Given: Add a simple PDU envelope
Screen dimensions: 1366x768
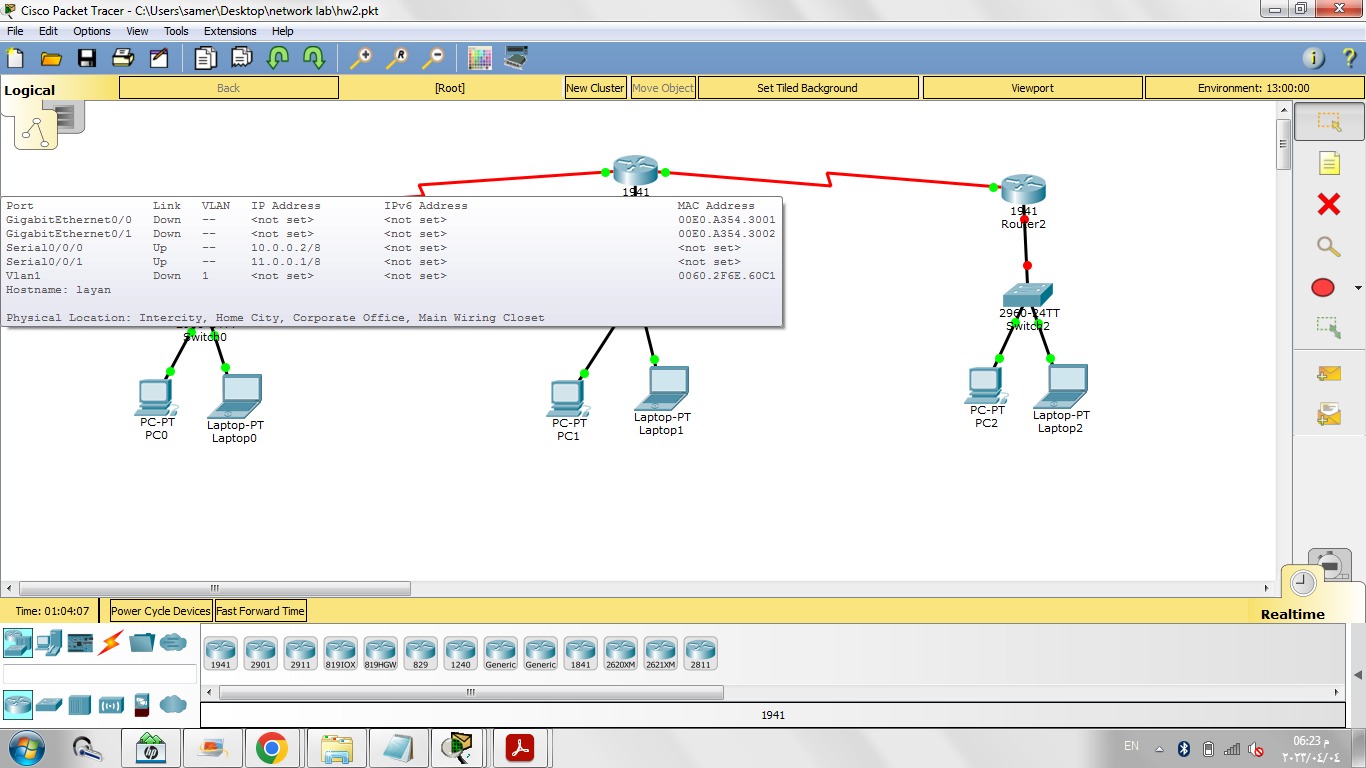Looking at the screenshot, I should coord(1329,374).
